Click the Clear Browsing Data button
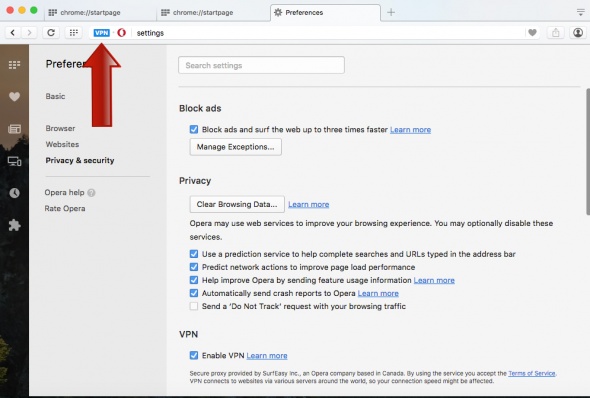This screenshot has width=590, height=398. tap(237, 204)
